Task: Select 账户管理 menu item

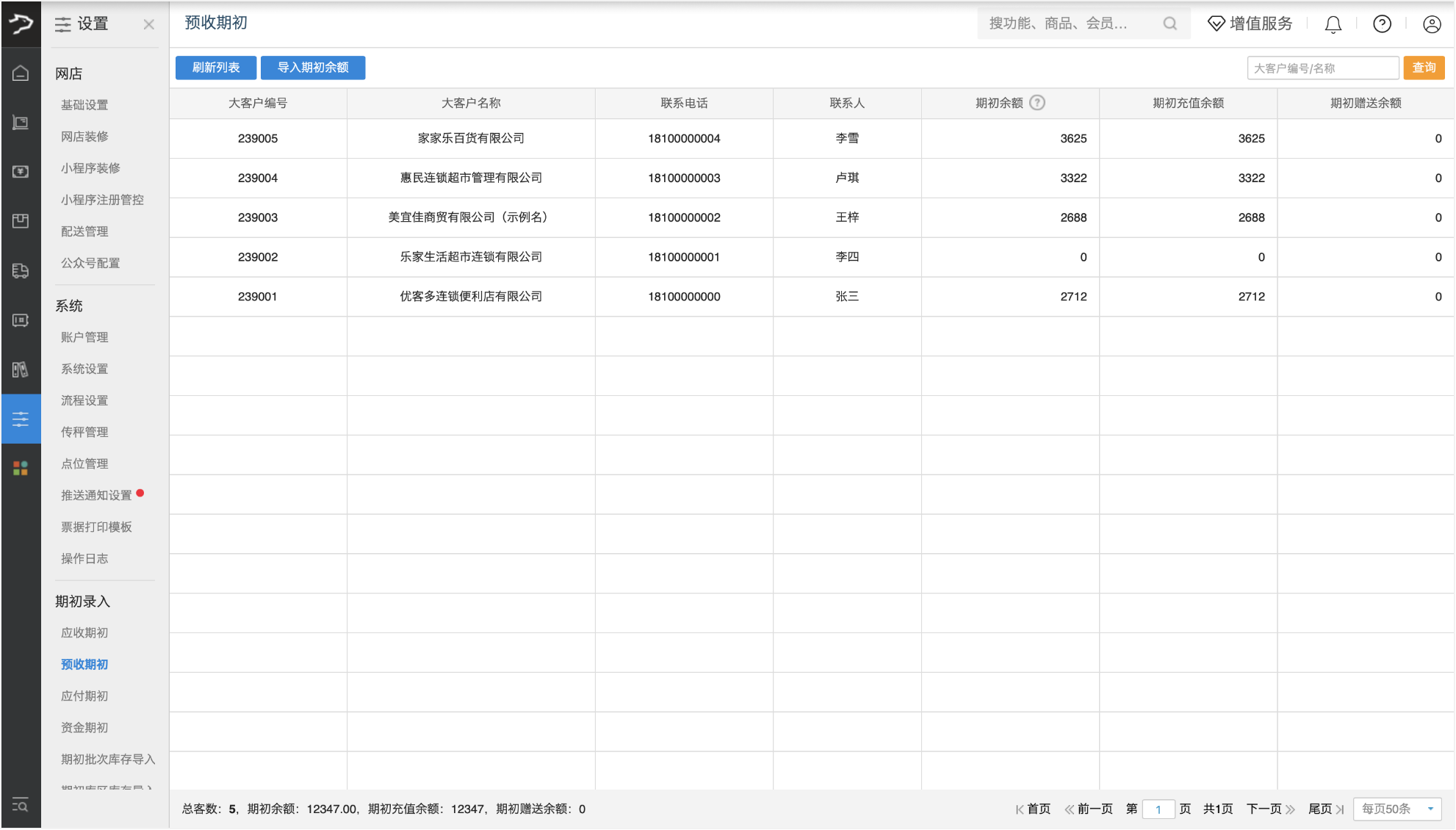Action: click(84, 337)
